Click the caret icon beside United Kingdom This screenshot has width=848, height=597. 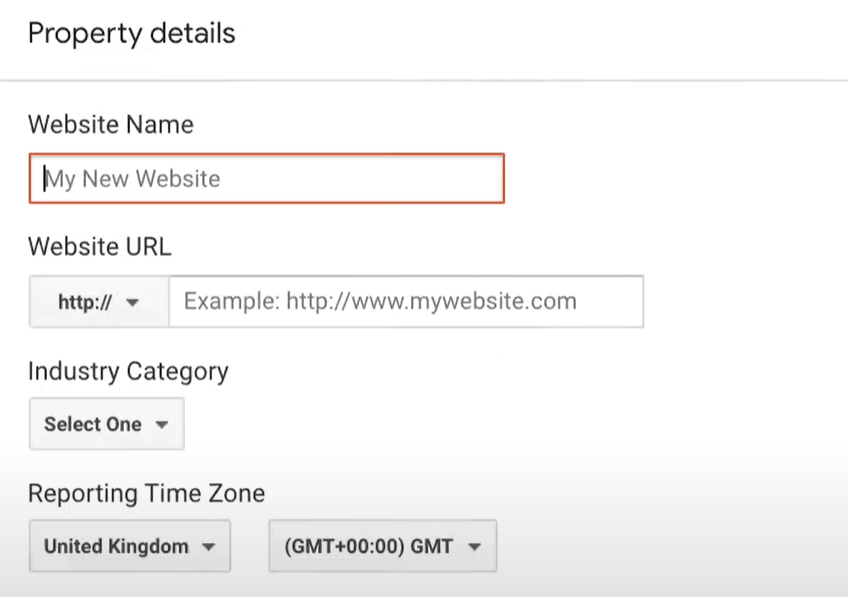[x=208, y=547]
